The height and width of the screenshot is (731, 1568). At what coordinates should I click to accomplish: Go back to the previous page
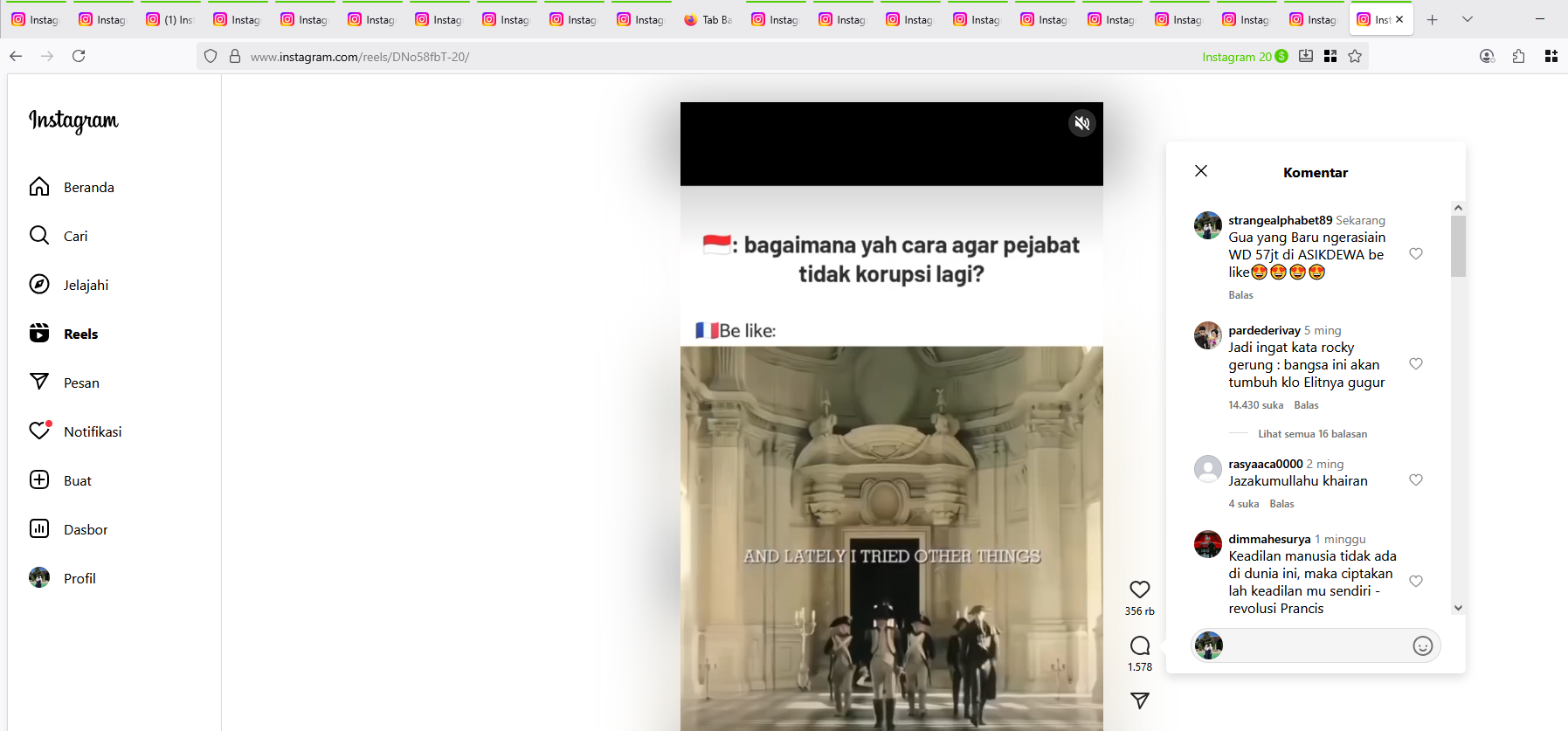point(16,56)
